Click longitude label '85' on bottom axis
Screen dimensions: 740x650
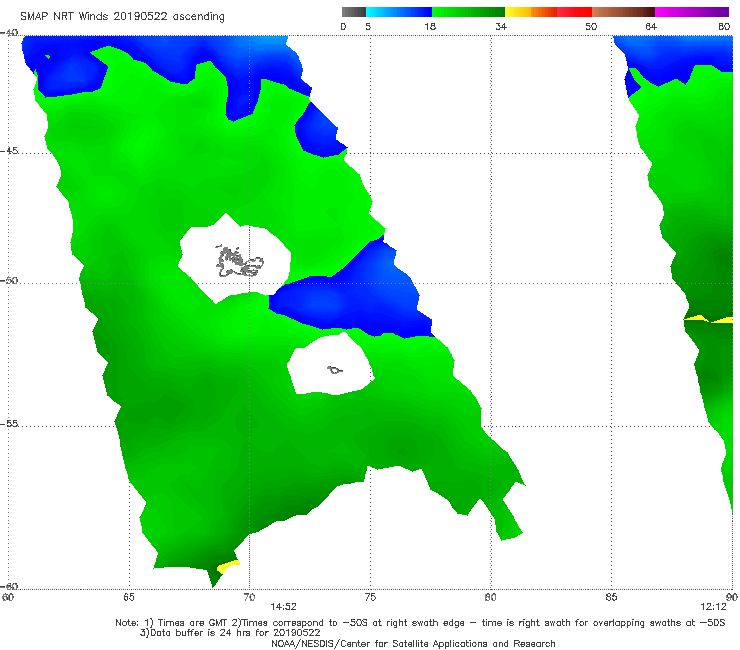(611, 597)
